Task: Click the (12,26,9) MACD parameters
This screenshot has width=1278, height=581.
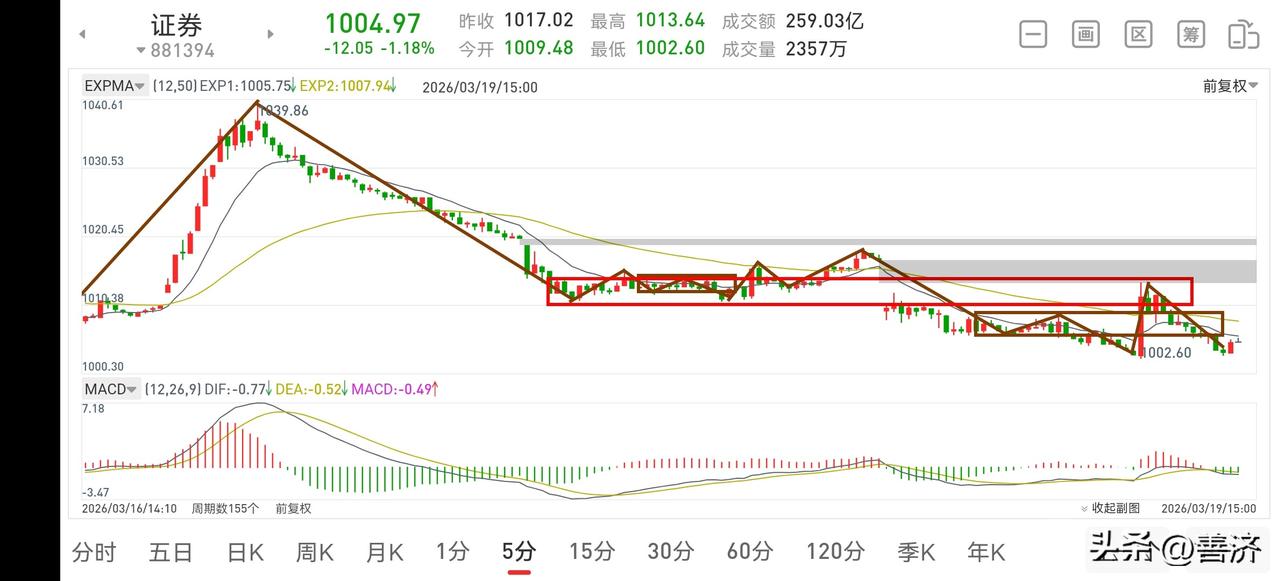Action: (172, 389)
